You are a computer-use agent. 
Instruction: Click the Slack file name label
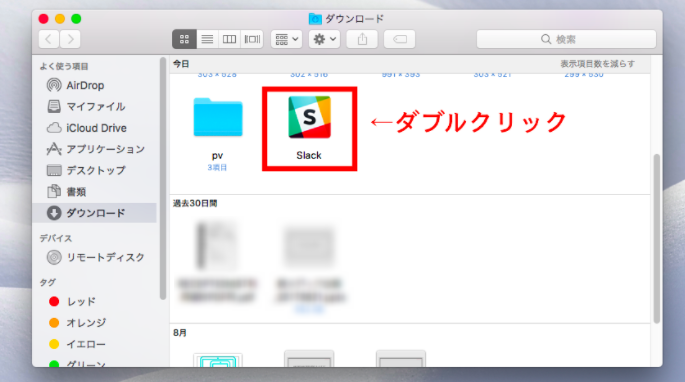coord(309,155)
